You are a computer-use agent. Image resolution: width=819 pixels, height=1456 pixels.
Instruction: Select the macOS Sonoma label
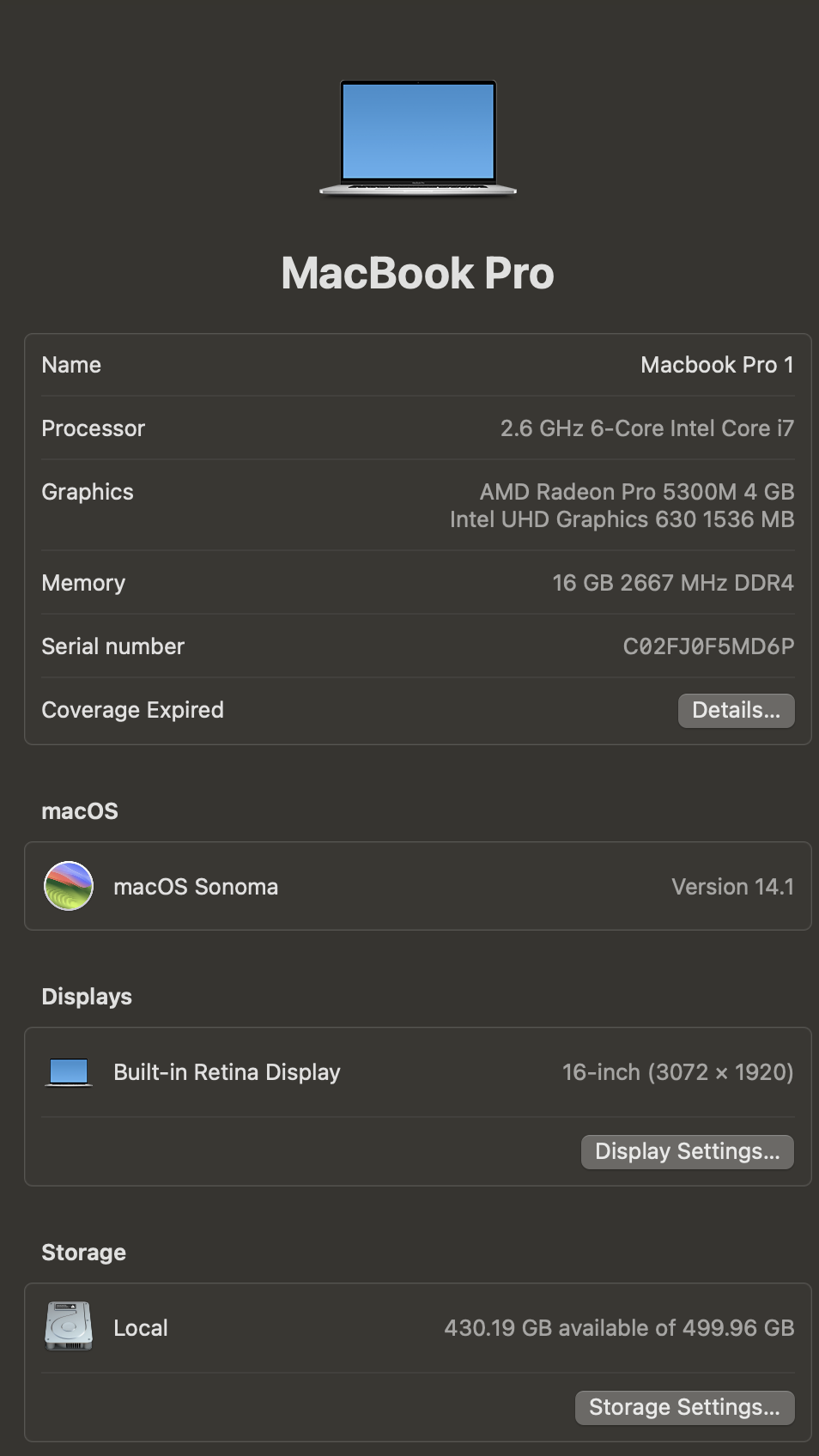click(196, 887)
